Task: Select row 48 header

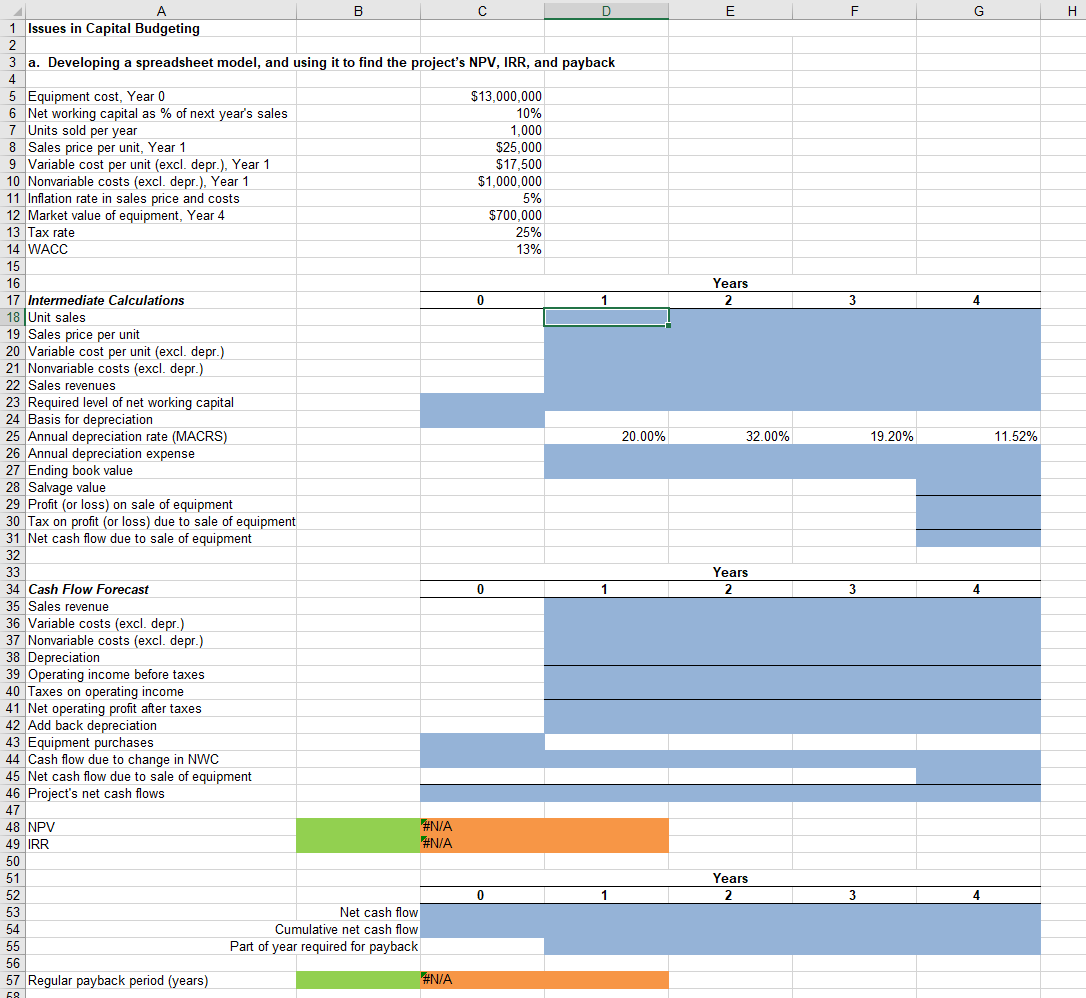Action: [x=11, y=827]
